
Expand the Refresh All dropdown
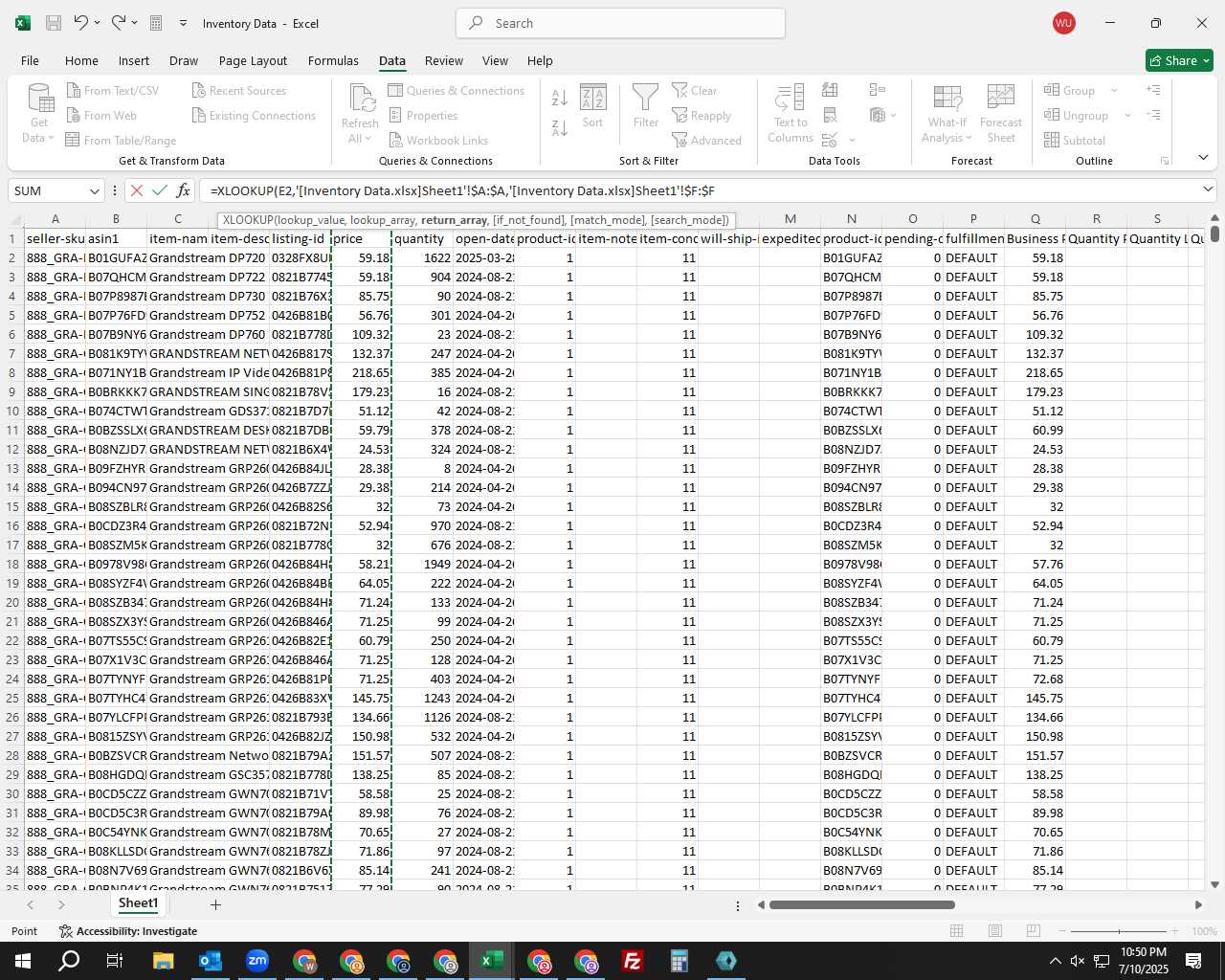pyautogui.click(x=367, y=139)
